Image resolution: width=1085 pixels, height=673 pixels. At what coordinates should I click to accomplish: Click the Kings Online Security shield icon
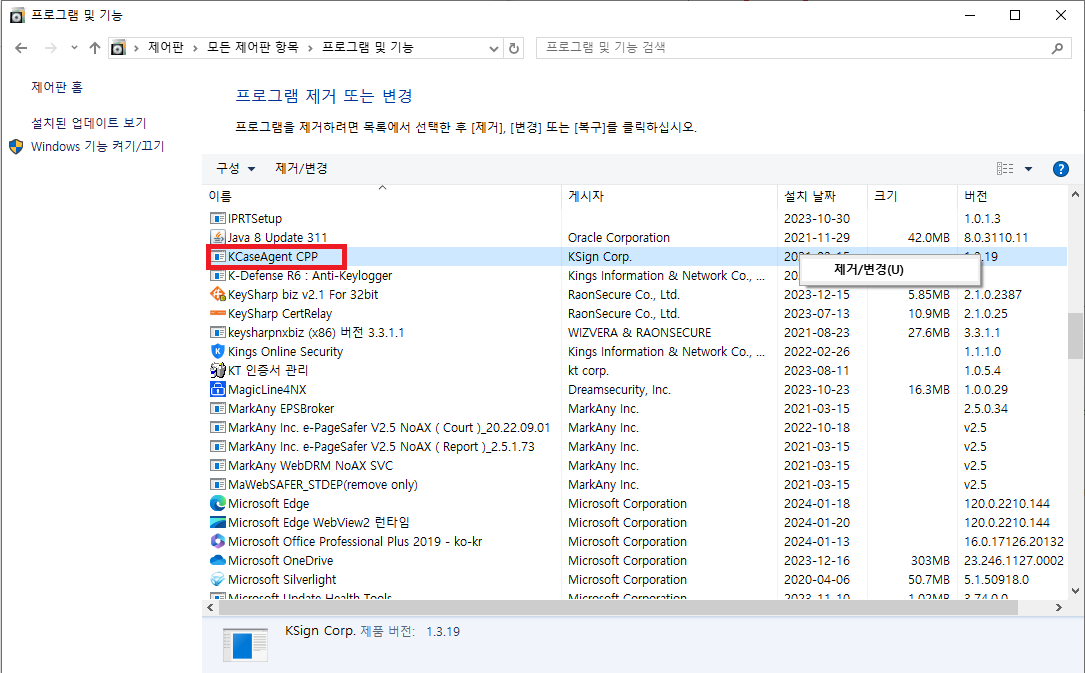pos(218,351)
